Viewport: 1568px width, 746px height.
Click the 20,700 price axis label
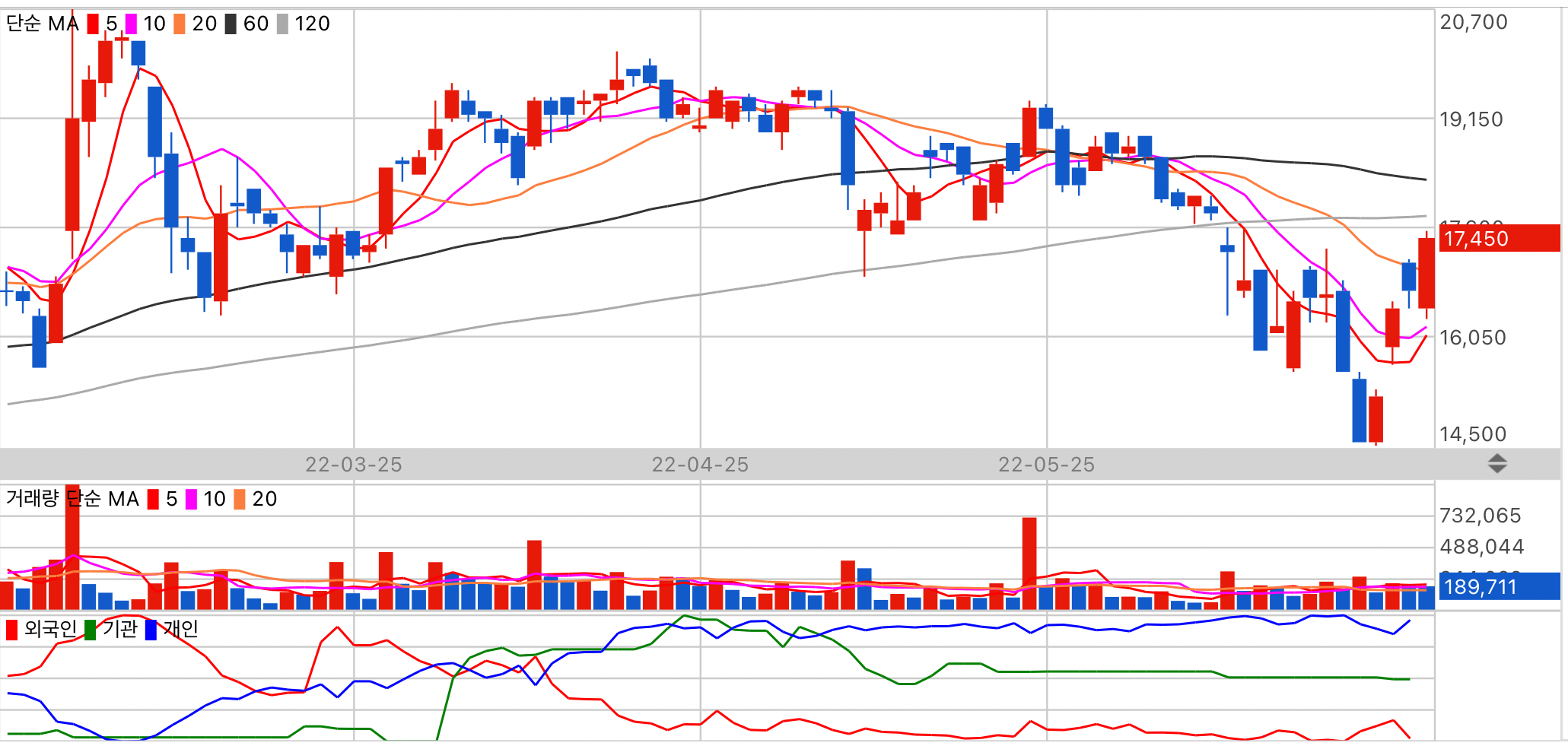tap(1474, 22)
